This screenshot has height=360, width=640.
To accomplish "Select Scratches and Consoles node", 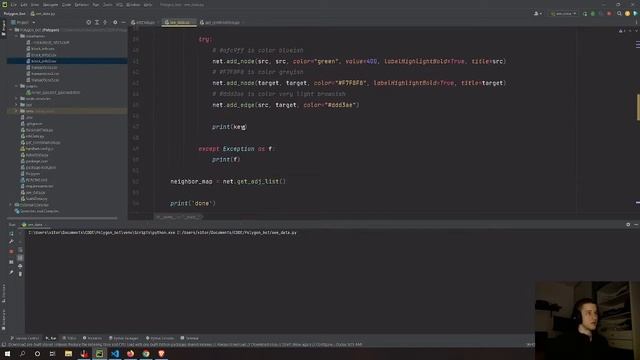I will click(37, 211).
